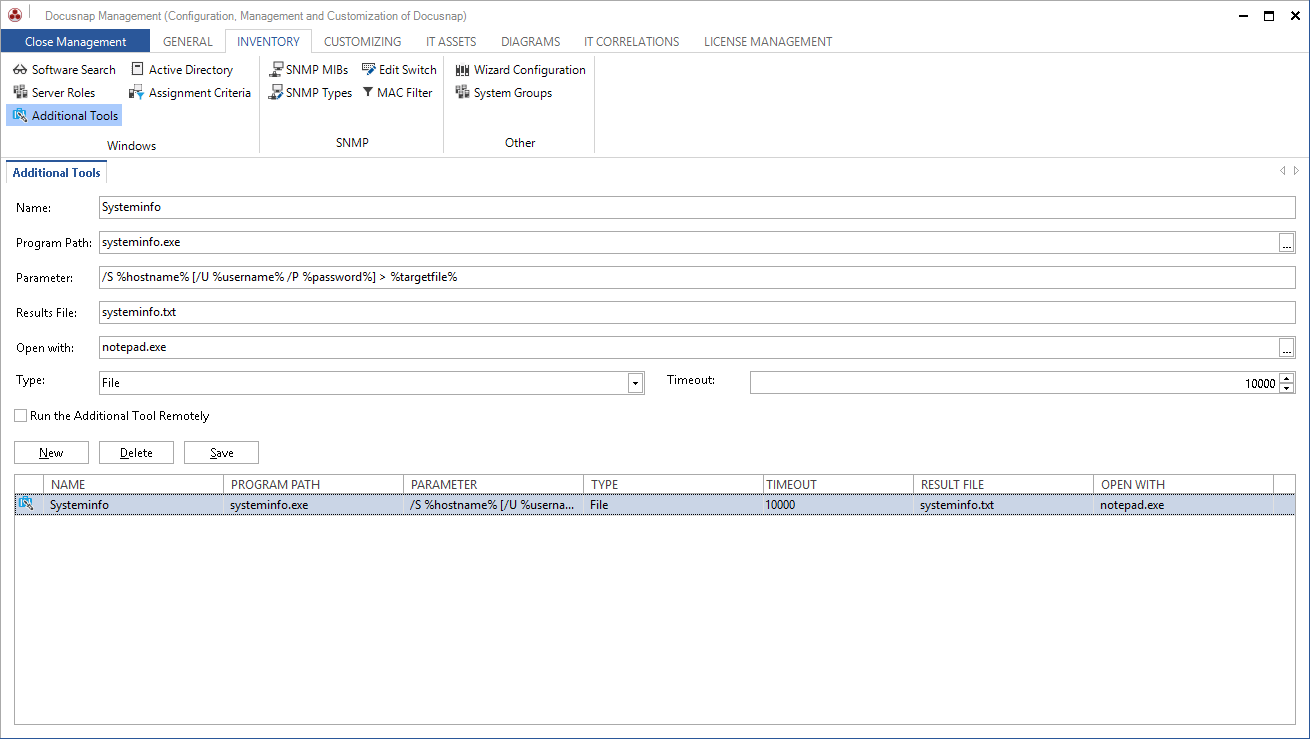This screenshot has width=1310, height=739.
Task: Select the Additional Tools document tab
Action: click(x=57, y=173)
